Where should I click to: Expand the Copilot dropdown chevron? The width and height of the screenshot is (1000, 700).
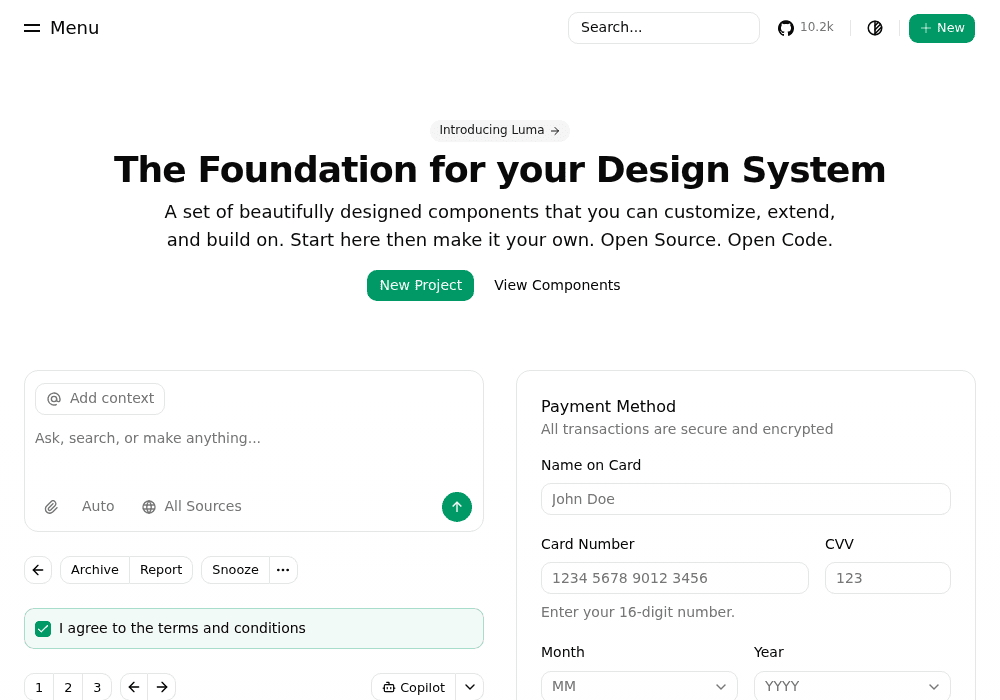tap(470, 687)
